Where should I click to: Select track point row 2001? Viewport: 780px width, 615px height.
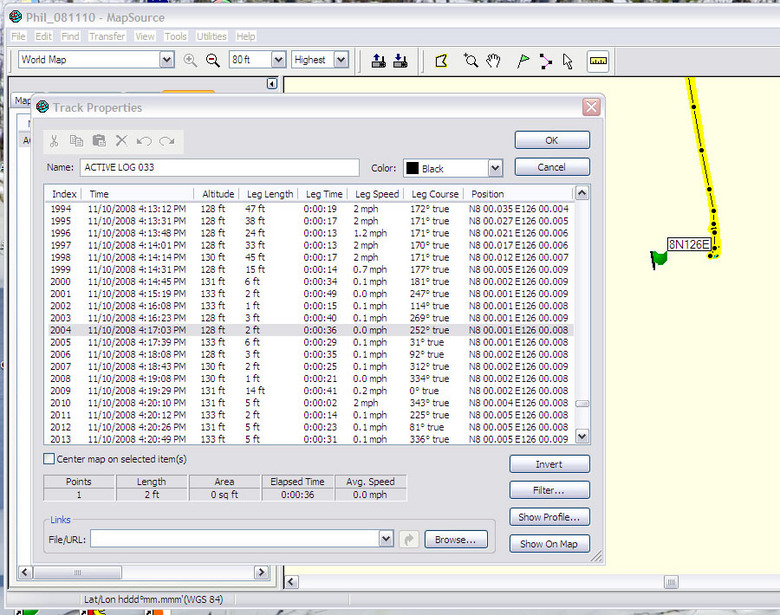tap(309, 294)
